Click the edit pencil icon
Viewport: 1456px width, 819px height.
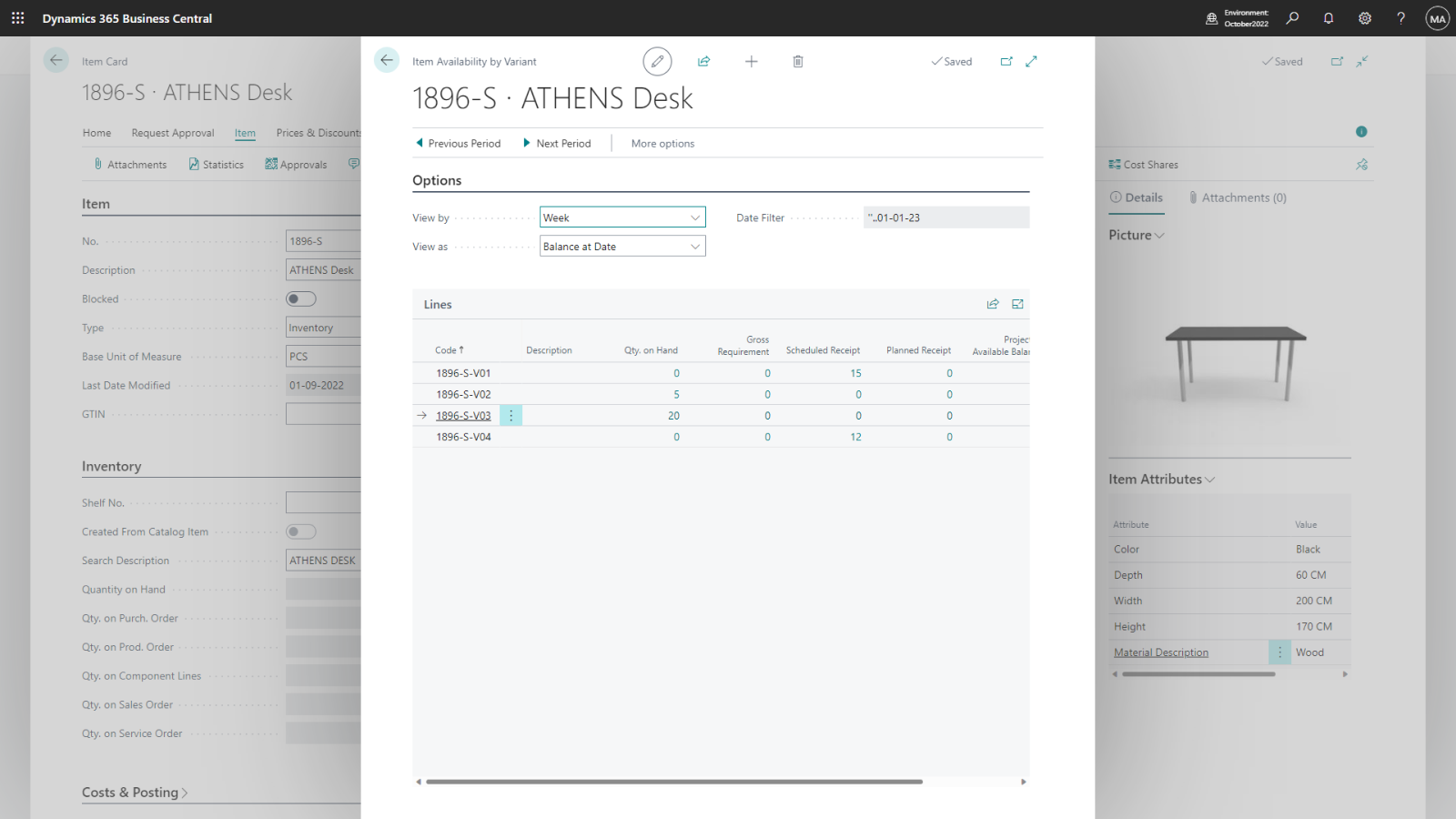click(x=657, y=61)
